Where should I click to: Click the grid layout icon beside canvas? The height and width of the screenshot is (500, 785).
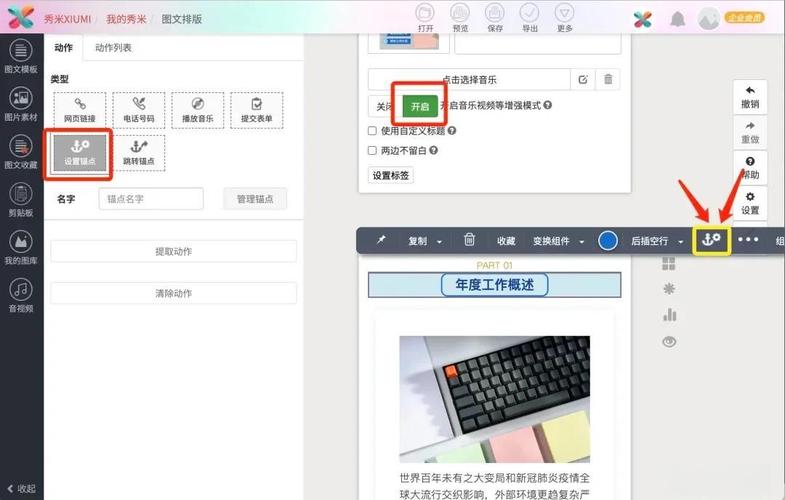(669, 263)
